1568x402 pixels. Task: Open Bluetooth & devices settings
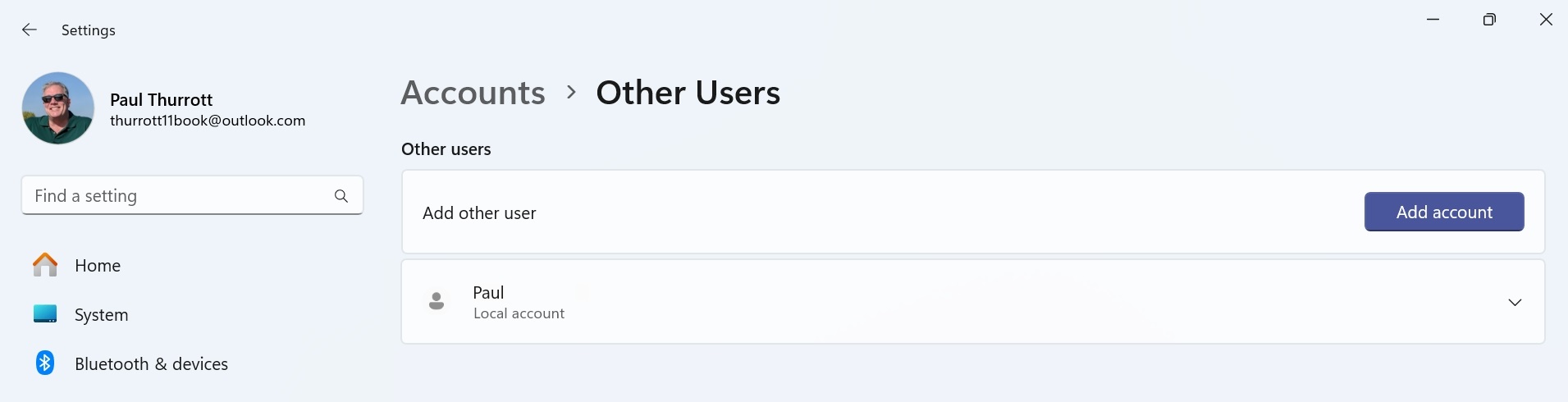[151, 364]
